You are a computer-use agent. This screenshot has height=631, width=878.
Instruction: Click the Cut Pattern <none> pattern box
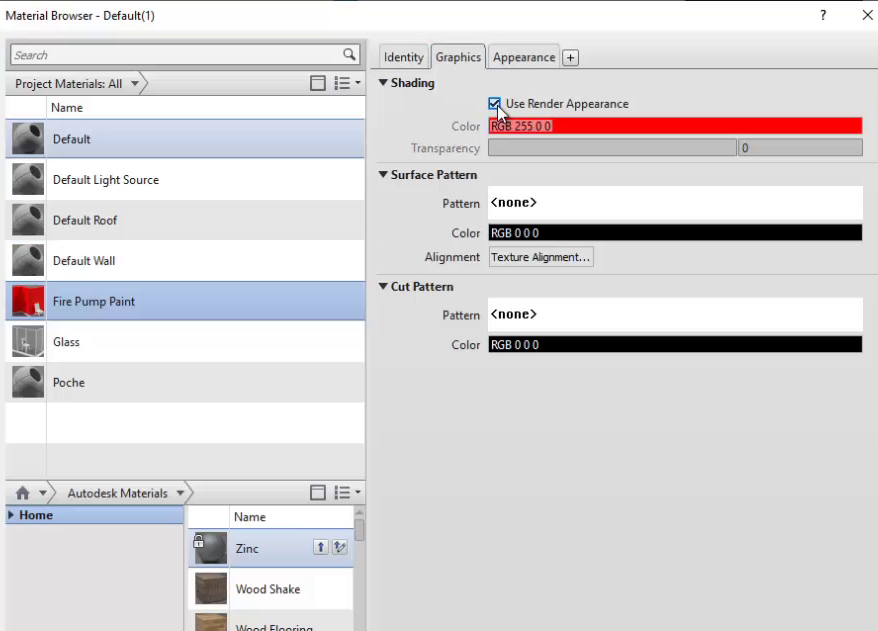click(675, 315)
